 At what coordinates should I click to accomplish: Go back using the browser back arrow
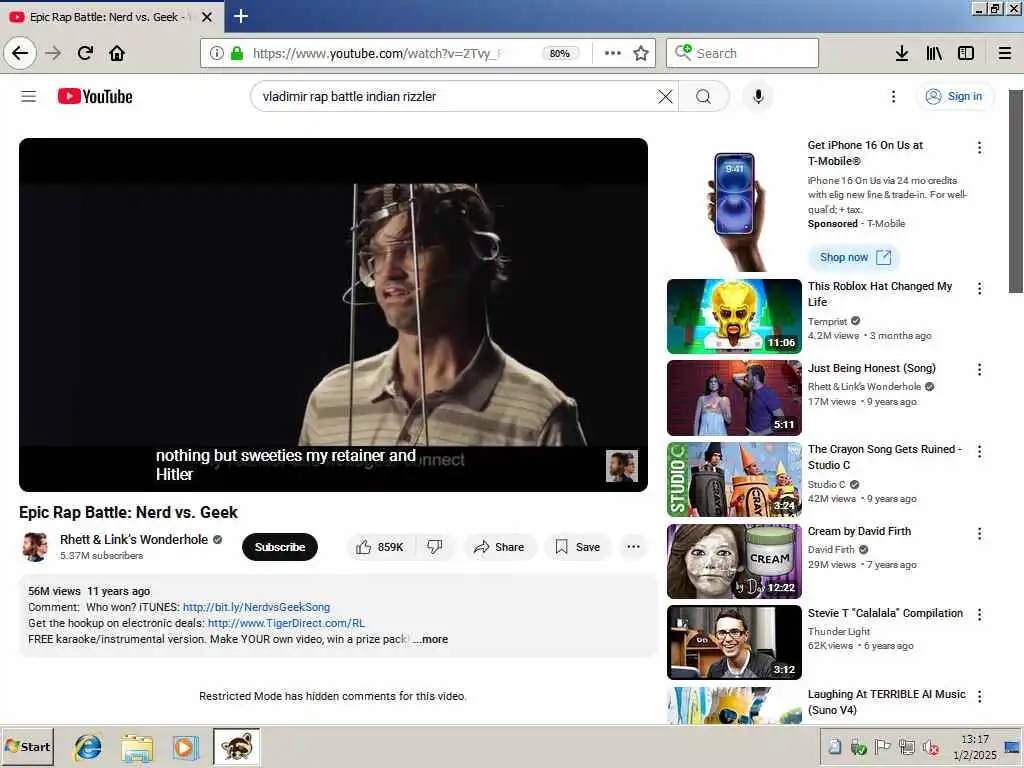(20, 53)
